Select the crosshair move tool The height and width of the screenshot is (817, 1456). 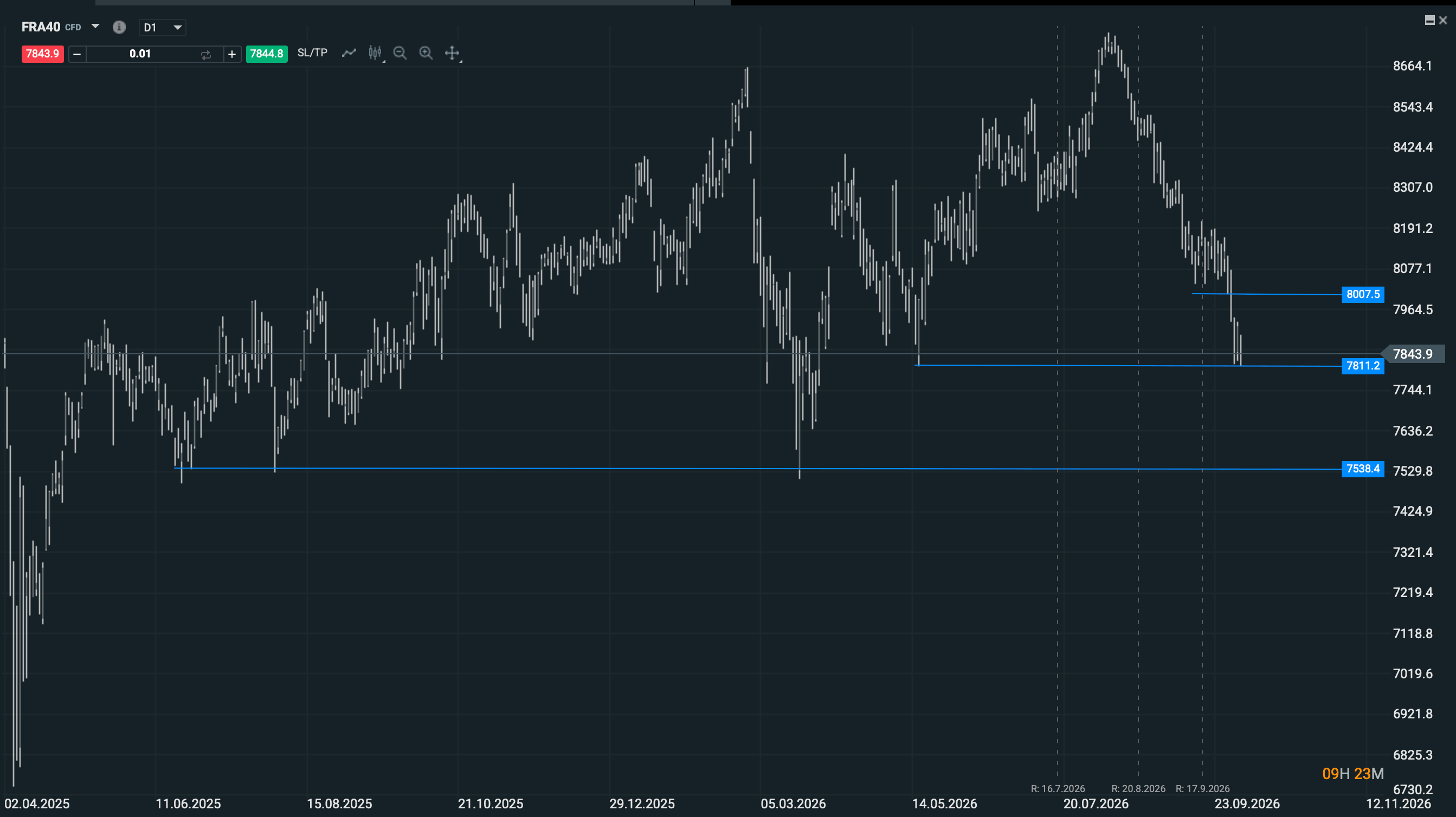point(452,53)
